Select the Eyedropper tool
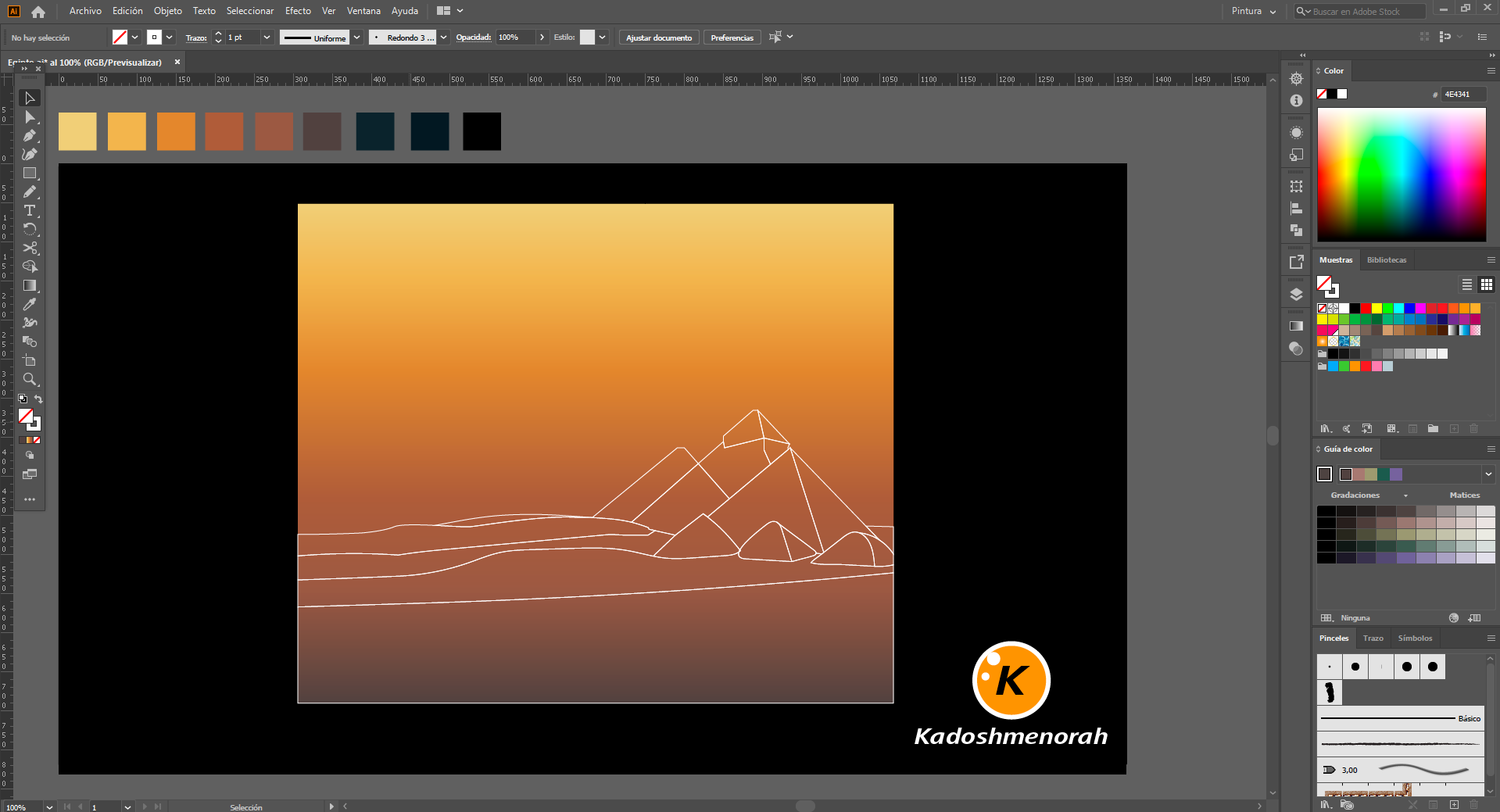Image resolution: width=1500 pixels, height=812 pixels. pos(30,304)
